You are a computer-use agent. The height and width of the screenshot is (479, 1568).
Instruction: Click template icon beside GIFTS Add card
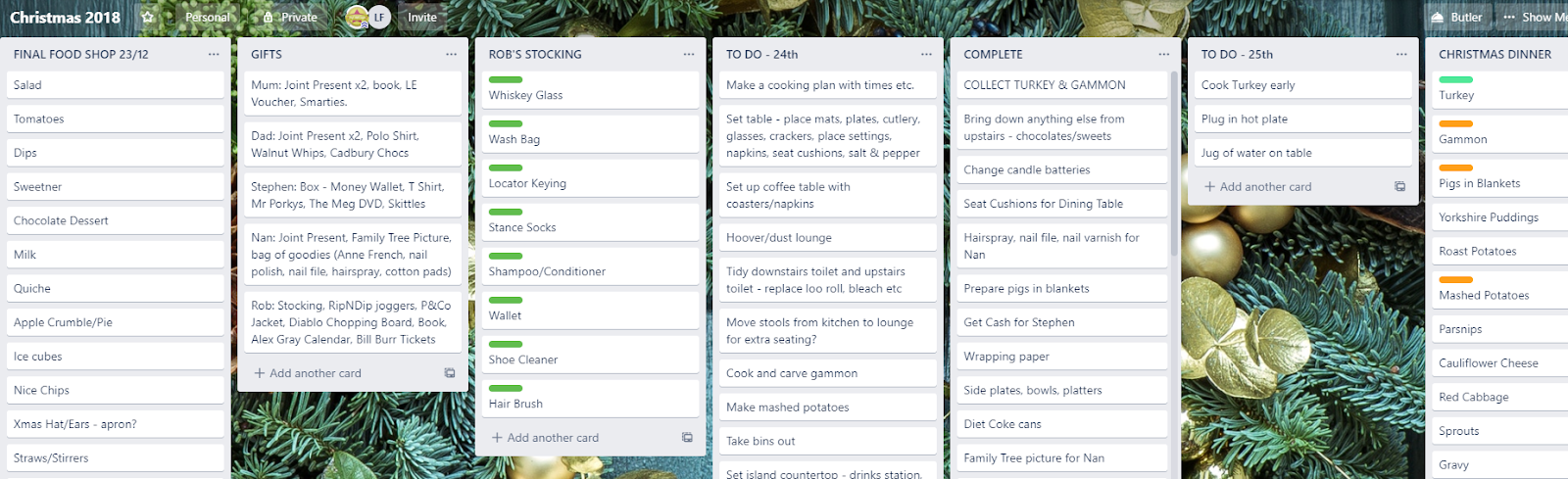click(450, 373)
